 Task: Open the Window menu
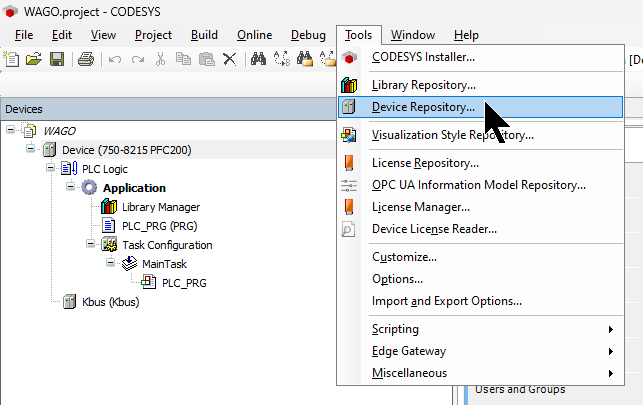(413, 35)
